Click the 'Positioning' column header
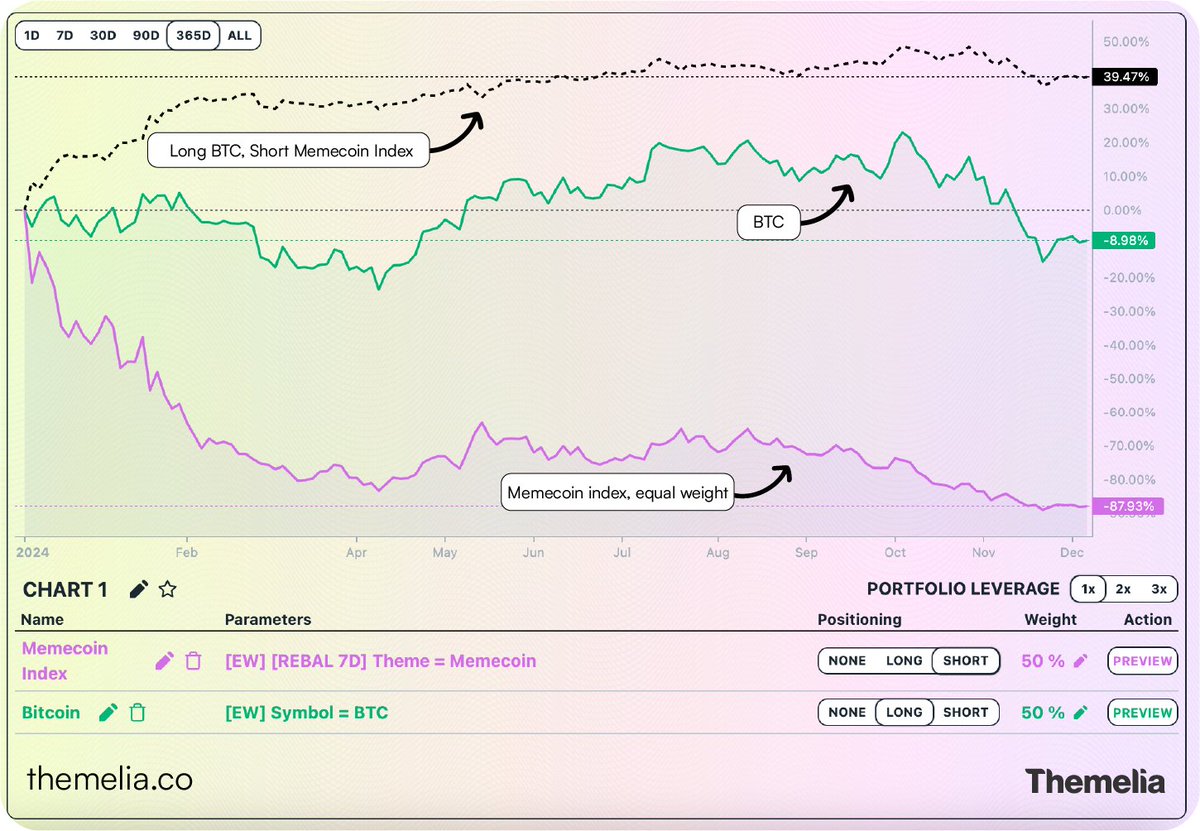 click(x=859, y=619)
